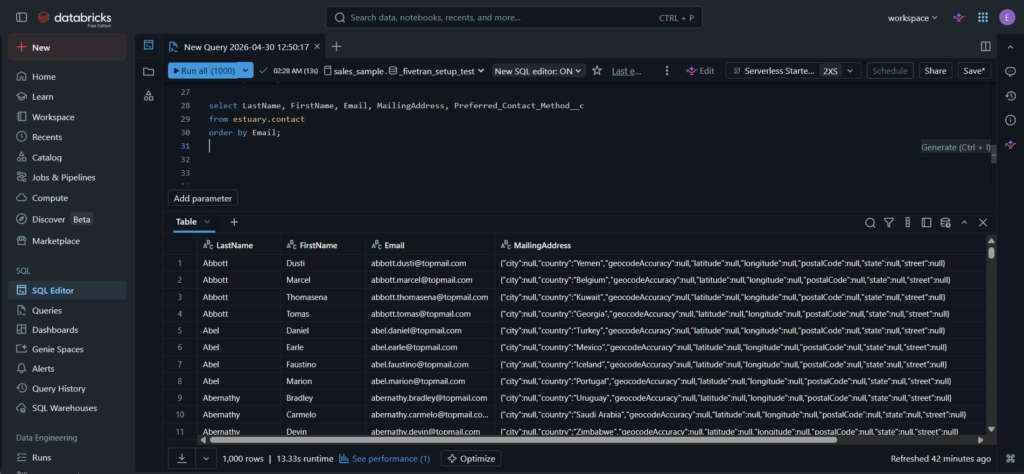The image size is (1024, 474).
Task: Open the Databricks Assistant sparkle icon
Action: (x=959, y=18)
